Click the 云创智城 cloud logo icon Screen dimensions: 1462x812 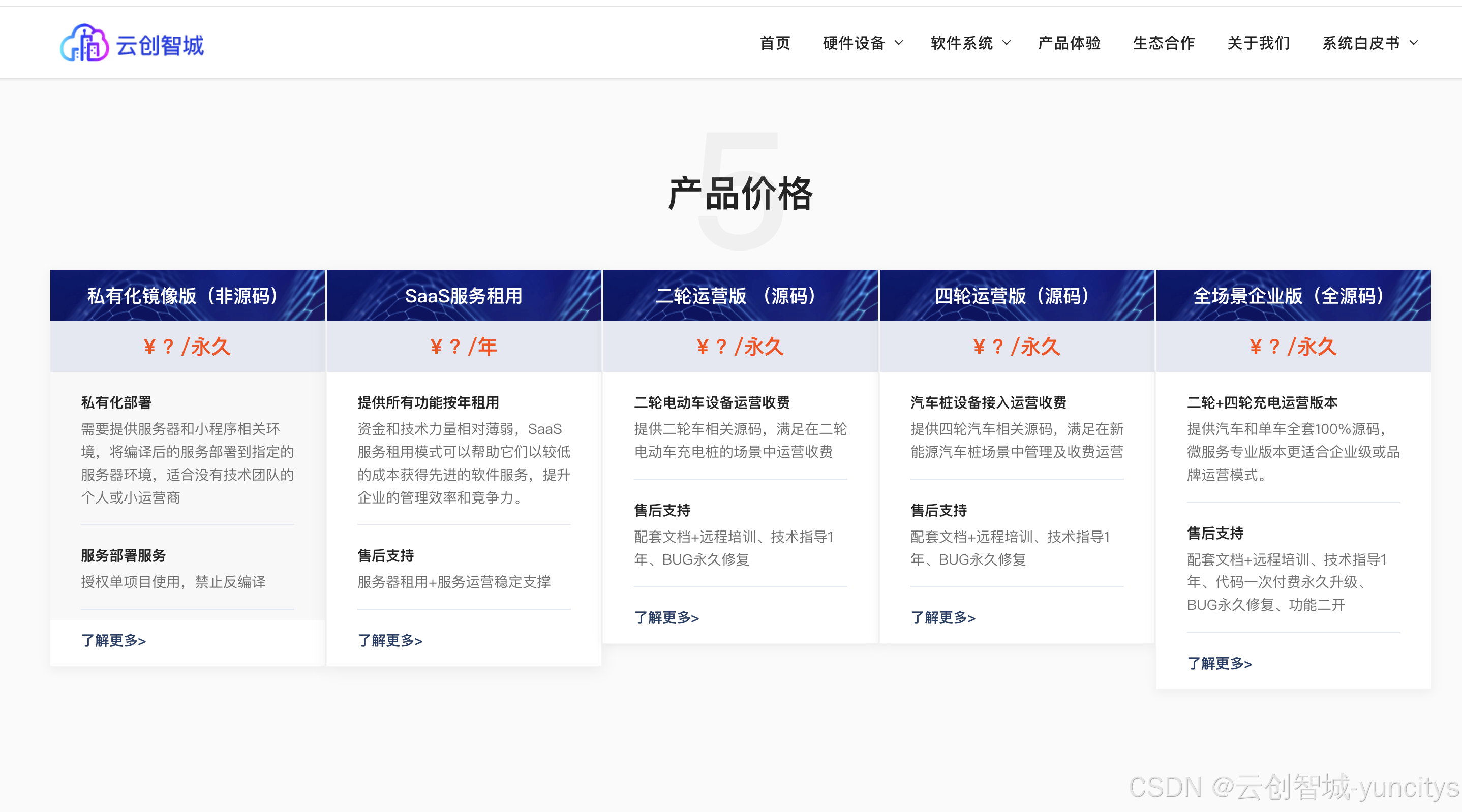84,43
